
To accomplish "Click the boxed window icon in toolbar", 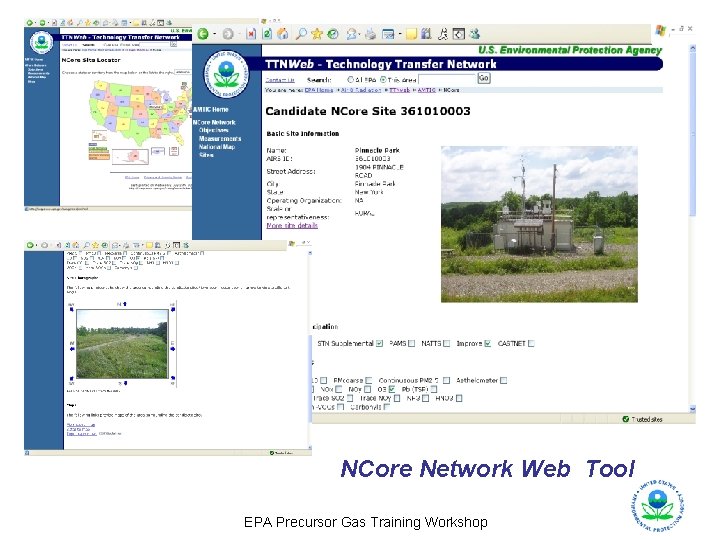I will pyautogui.click(x=459, y=34).
